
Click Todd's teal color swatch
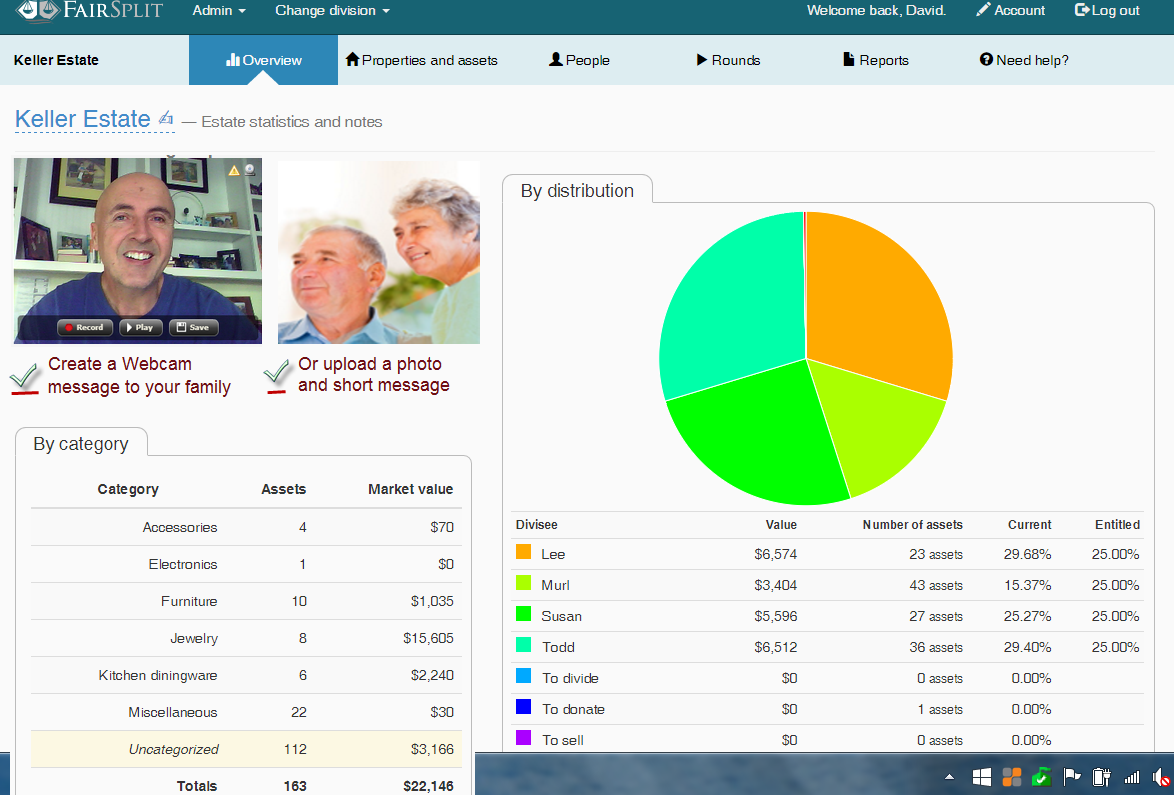coord(523,645)
